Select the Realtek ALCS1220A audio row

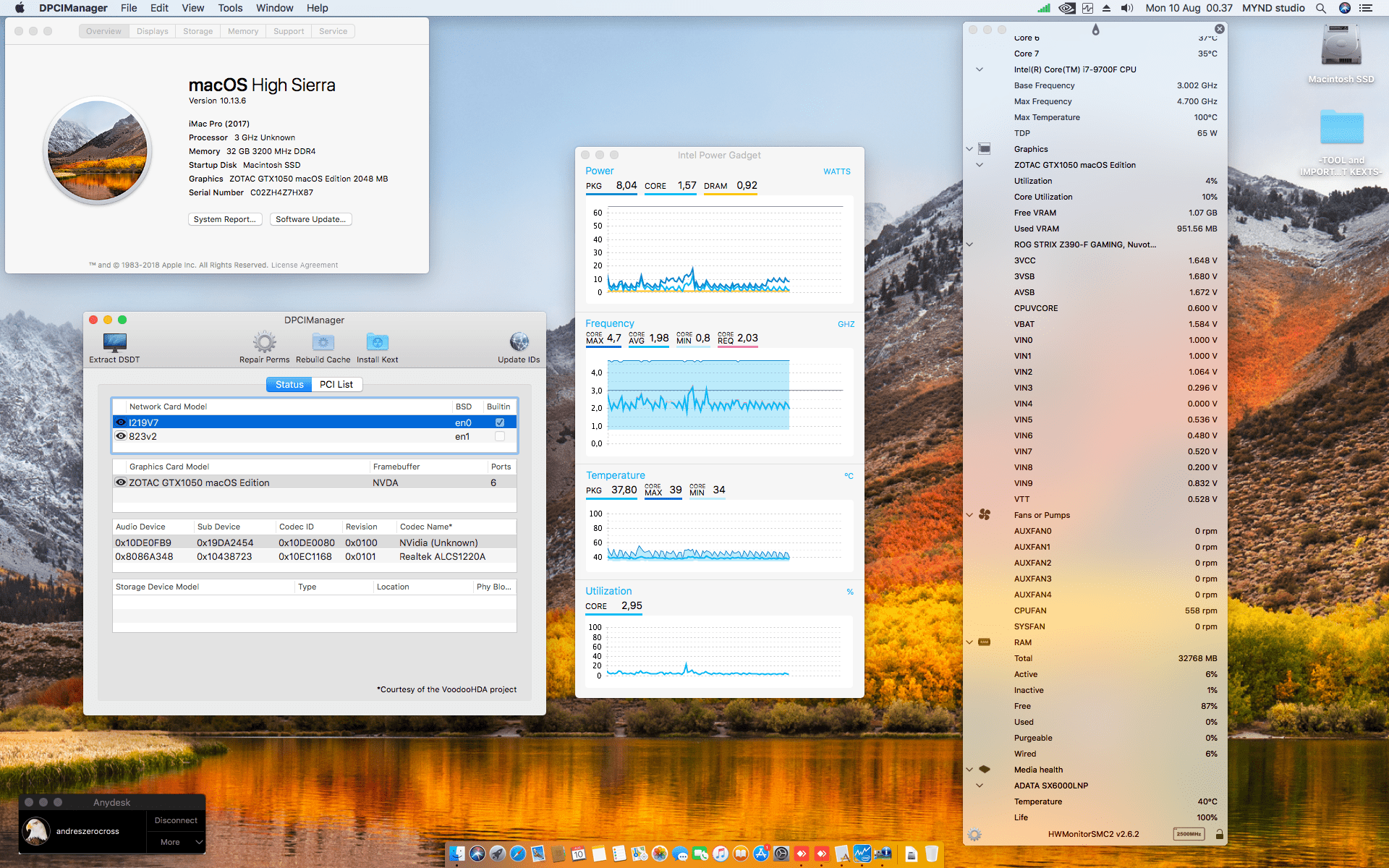(315, 556)
